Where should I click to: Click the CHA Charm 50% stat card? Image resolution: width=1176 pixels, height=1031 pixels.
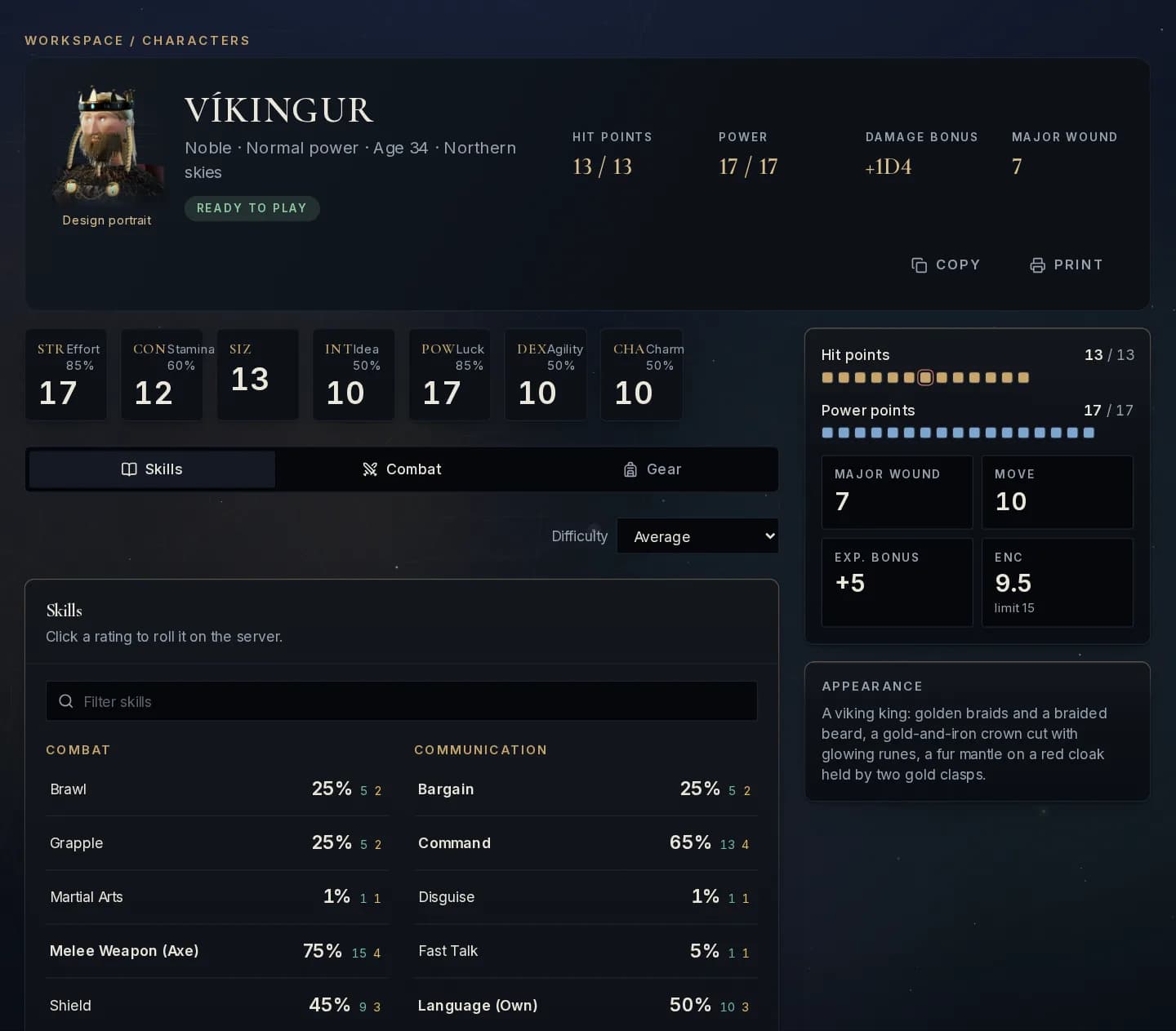[641, 375]
